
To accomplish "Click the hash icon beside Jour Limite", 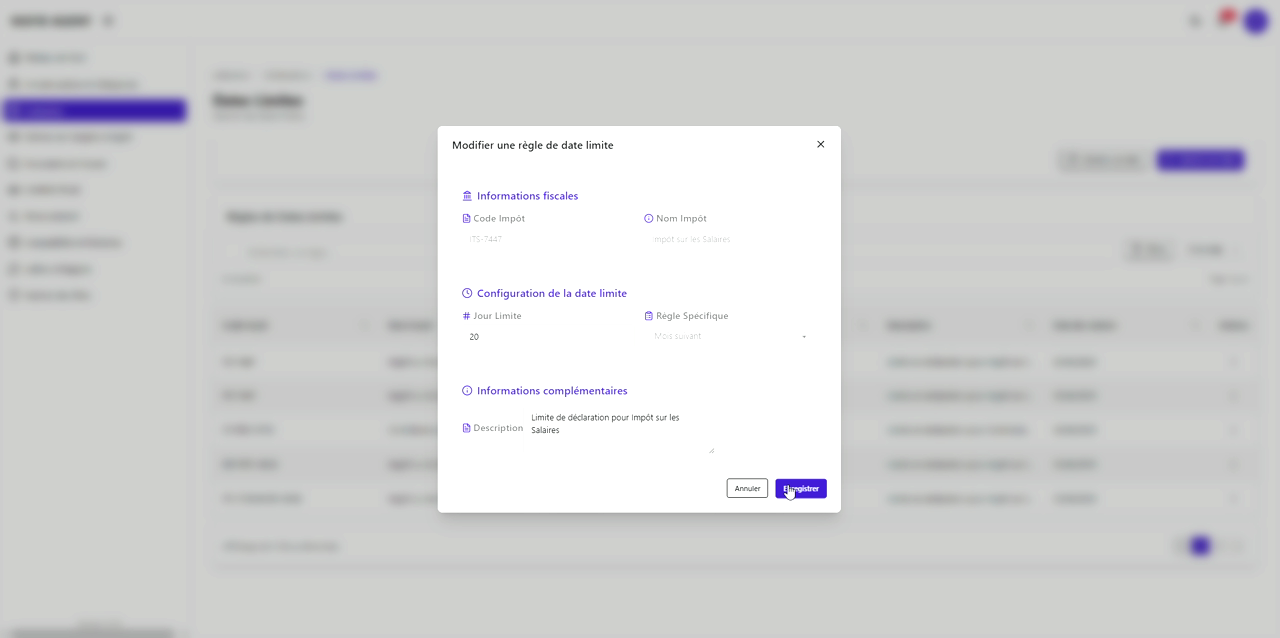I will click(x=466, y=316).
